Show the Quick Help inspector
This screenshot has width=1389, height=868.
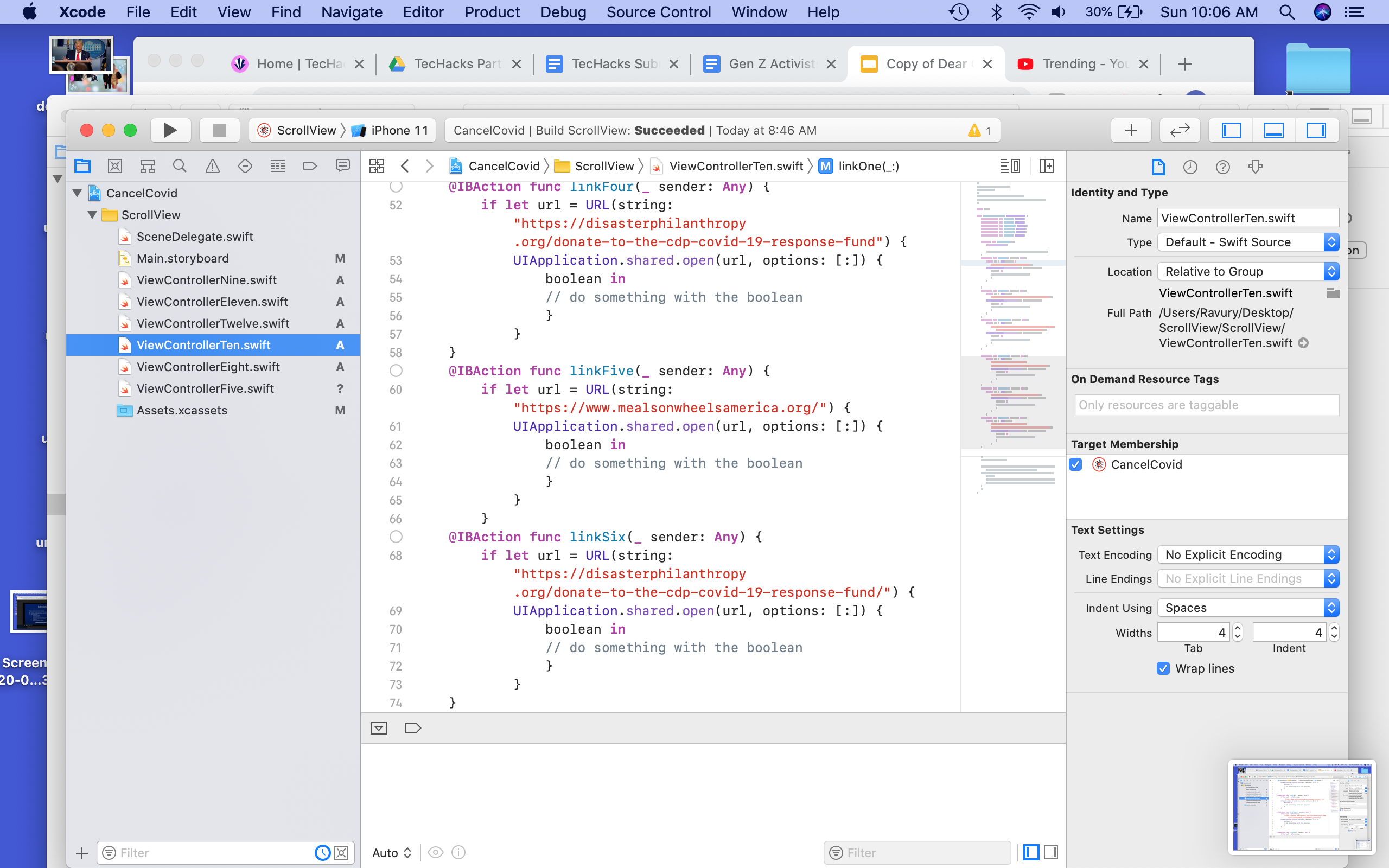(x=1222, y=167)
